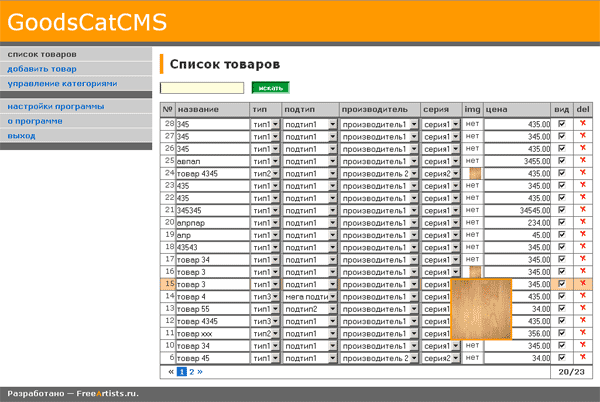Open серия2 dropdown in row 24

441,174
